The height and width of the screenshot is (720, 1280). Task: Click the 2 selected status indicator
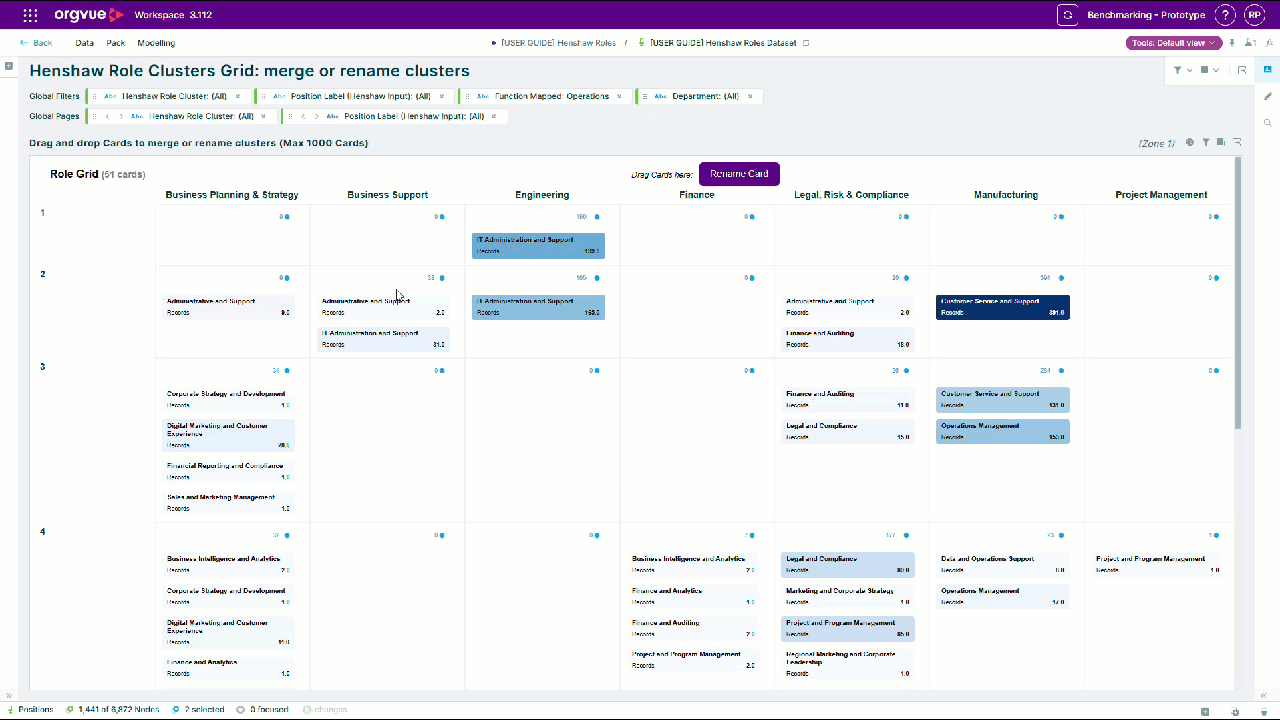coord(198,710)
